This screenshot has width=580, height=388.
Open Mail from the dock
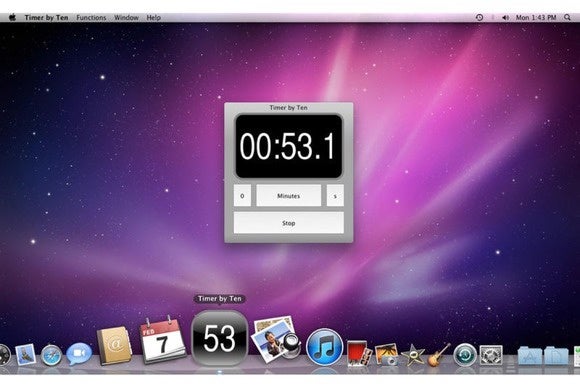coord(26,354)
